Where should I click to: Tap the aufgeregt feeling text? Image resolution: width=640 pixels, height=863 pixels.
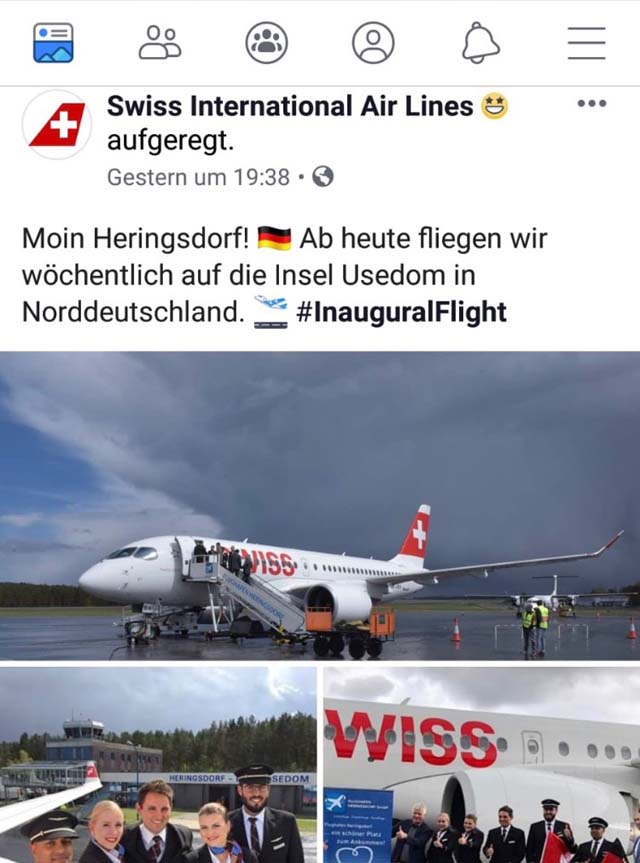pyautogui.click(x=171, y=141)
